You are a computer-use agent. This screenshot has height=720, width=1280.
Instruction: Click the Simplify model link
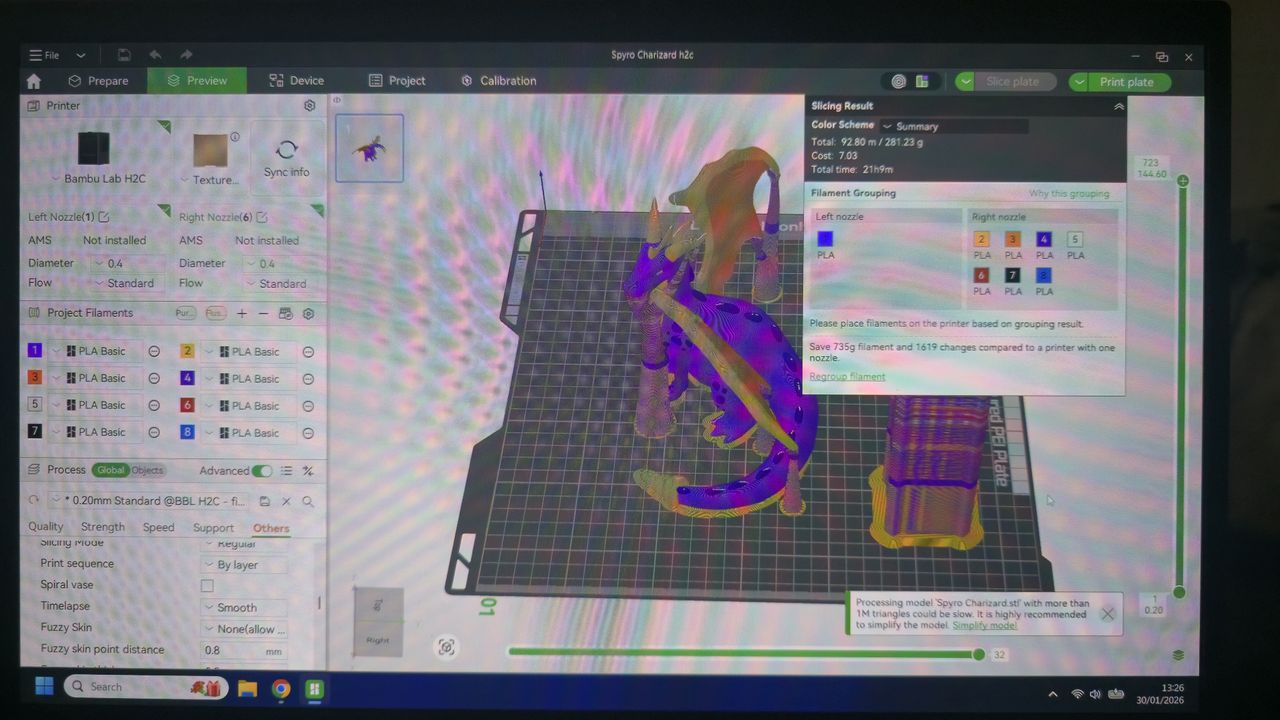tap(984, 625)
